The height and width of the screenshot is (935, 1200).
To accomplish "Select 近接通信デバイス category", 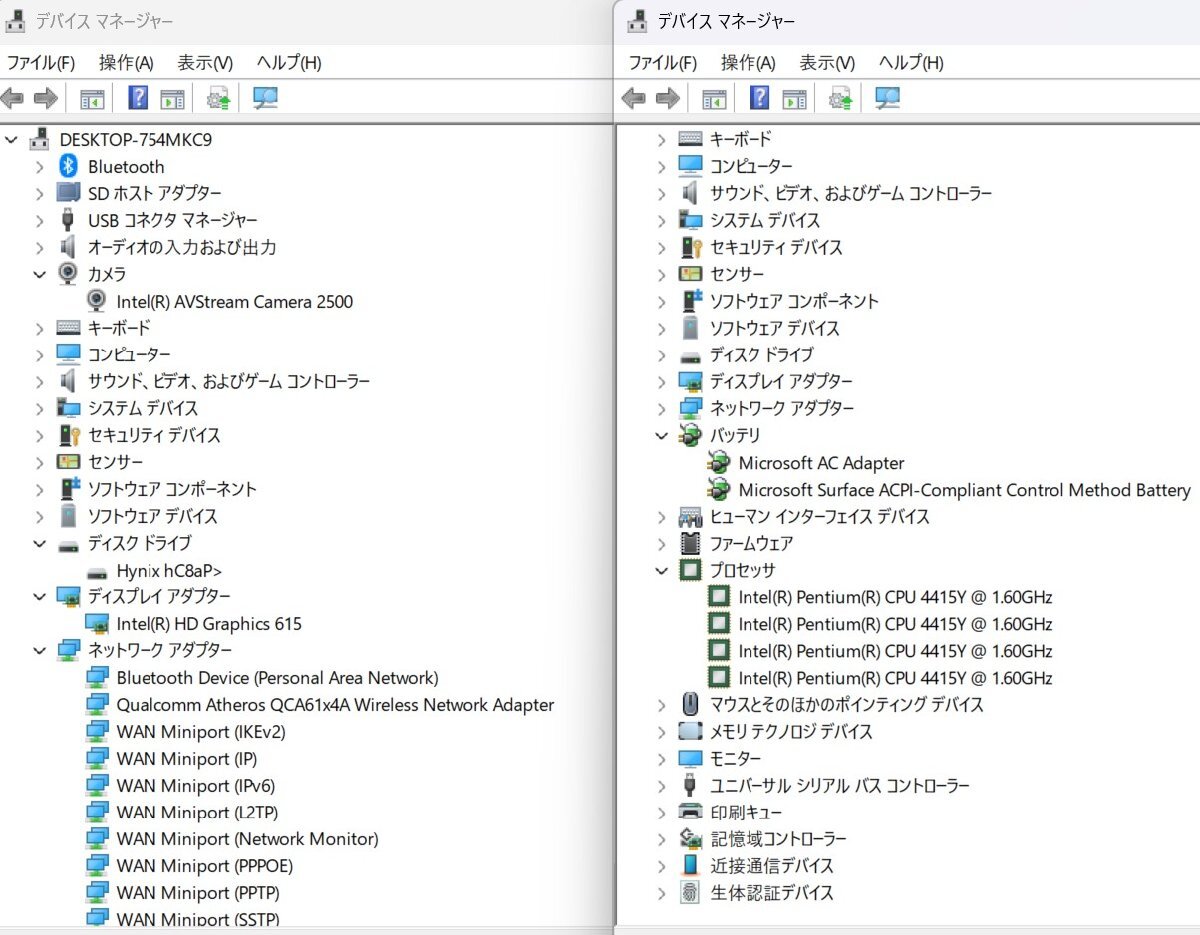I will pos(772,866).
